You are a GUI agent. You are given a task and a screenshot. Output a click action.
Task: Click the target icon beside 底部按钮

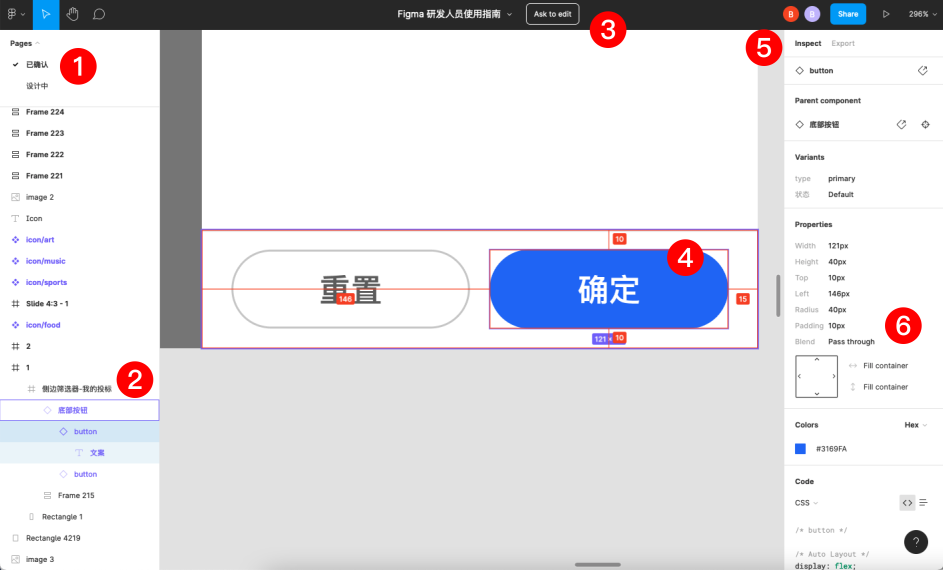[925, 124]
